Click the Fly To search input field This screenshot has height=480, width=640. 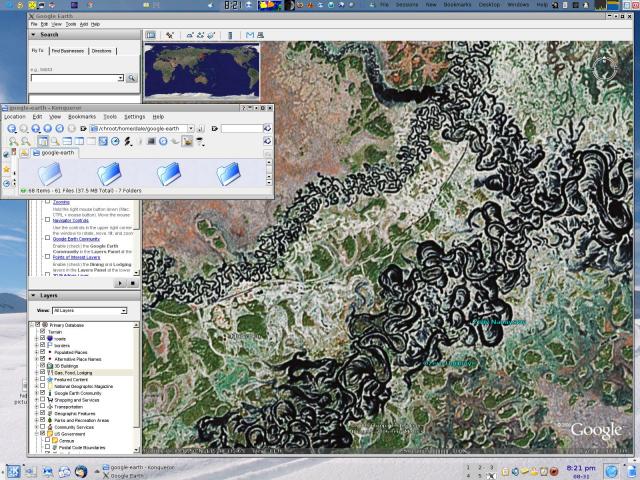click(74, 78)
